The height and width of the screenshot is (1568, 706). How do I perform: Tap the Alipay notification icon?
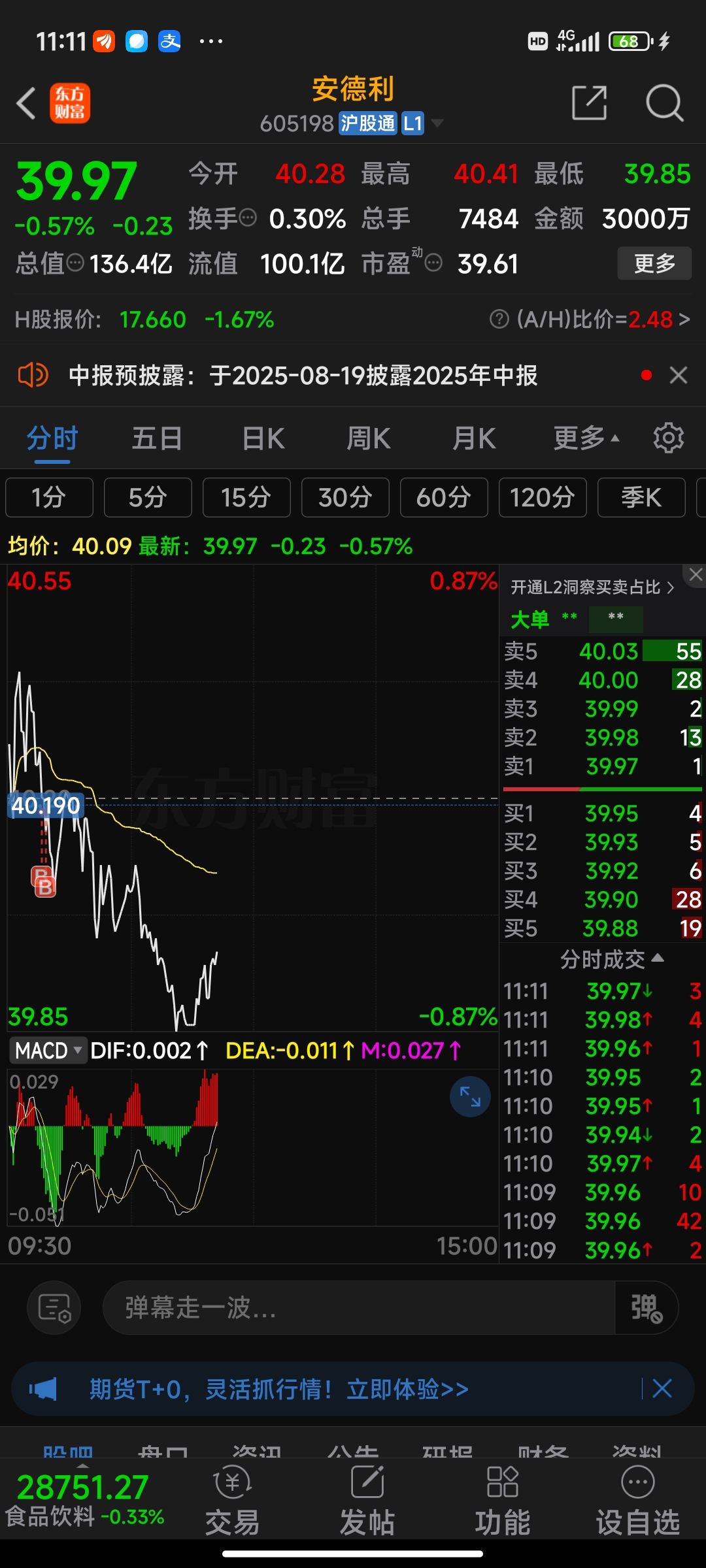coord(169,41)
